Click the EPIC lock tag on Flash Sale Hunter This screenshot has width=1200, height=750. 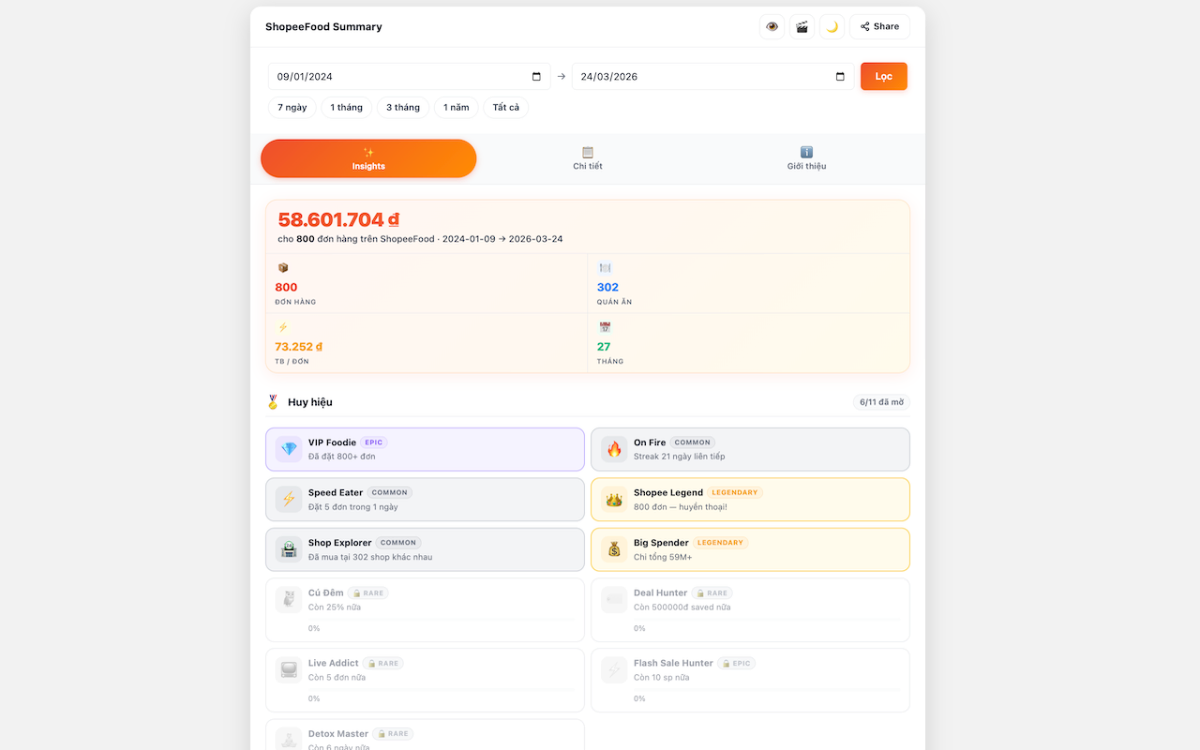[737, 663]
